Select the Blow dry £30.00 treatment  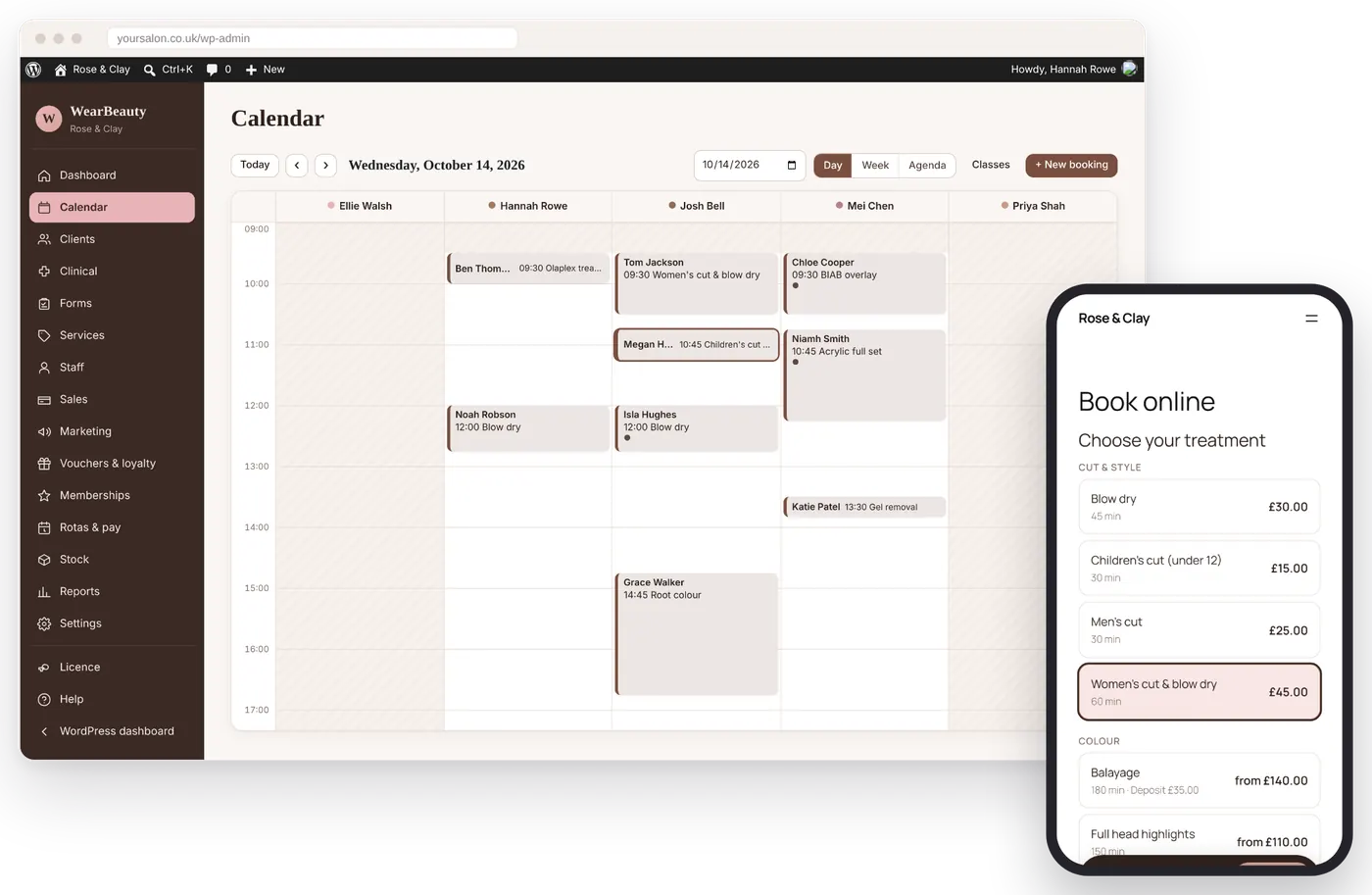coord(1200,507)
